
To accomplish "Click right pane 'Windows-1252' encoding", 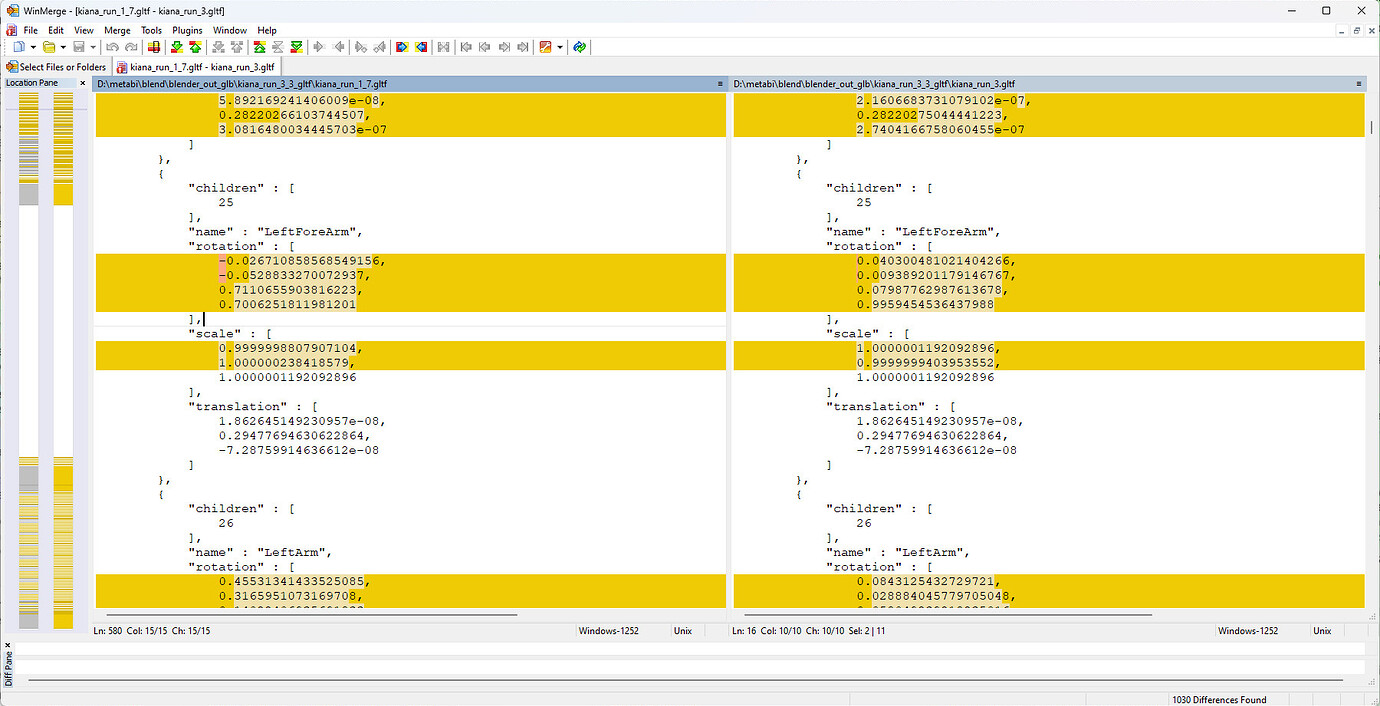I will (x=1248, y=631).
